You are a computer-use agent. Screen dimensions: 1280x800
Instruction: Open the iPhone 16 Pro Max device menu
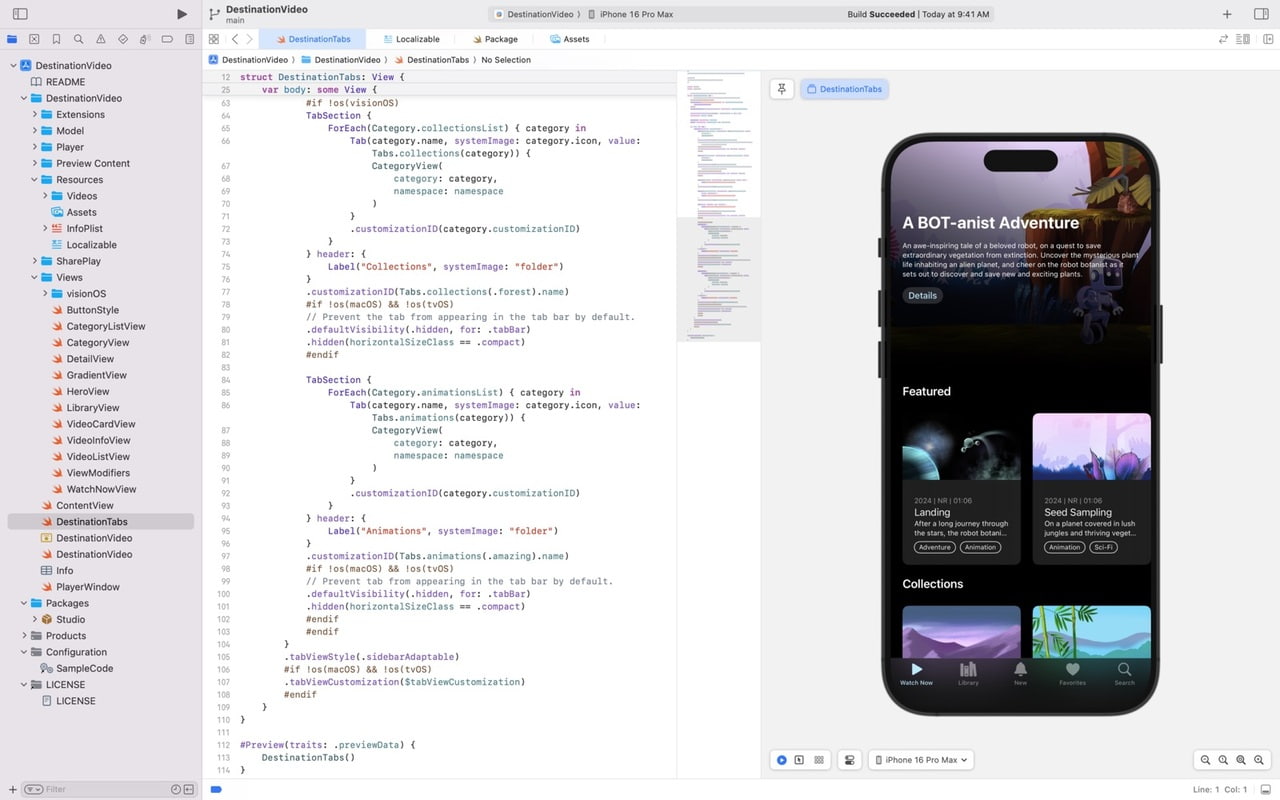[920, 760]
